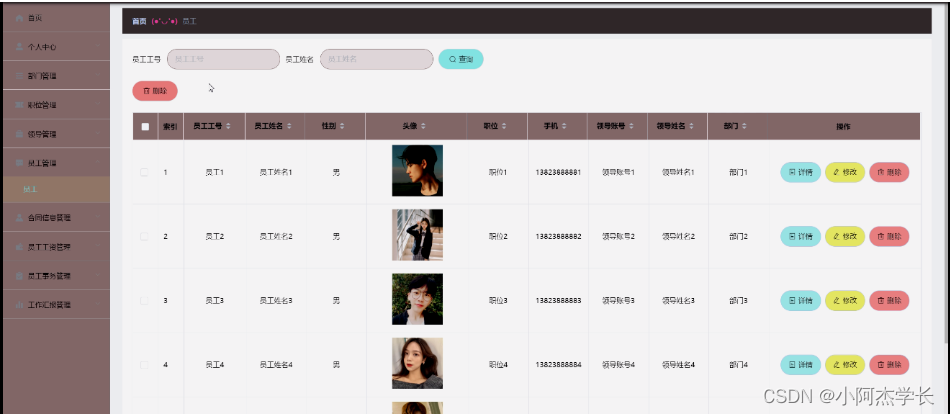Tick the select-all checkbox in table header

[145, 127]
